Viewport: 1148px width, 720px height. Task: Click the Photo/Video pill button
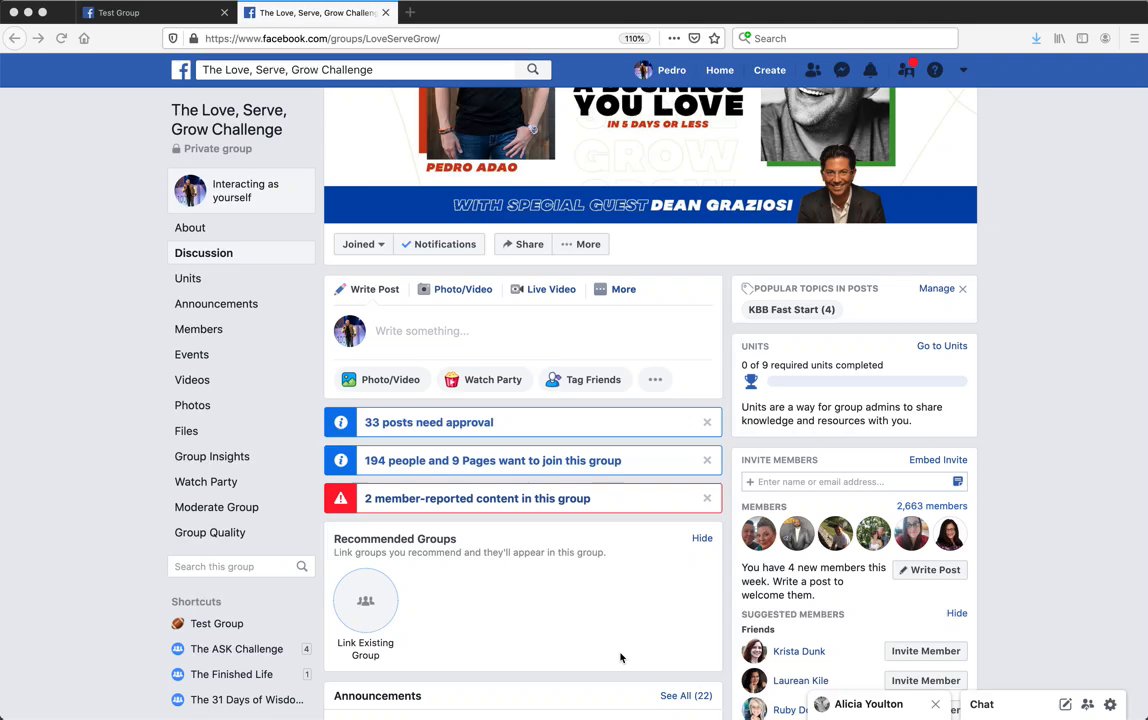381,379
